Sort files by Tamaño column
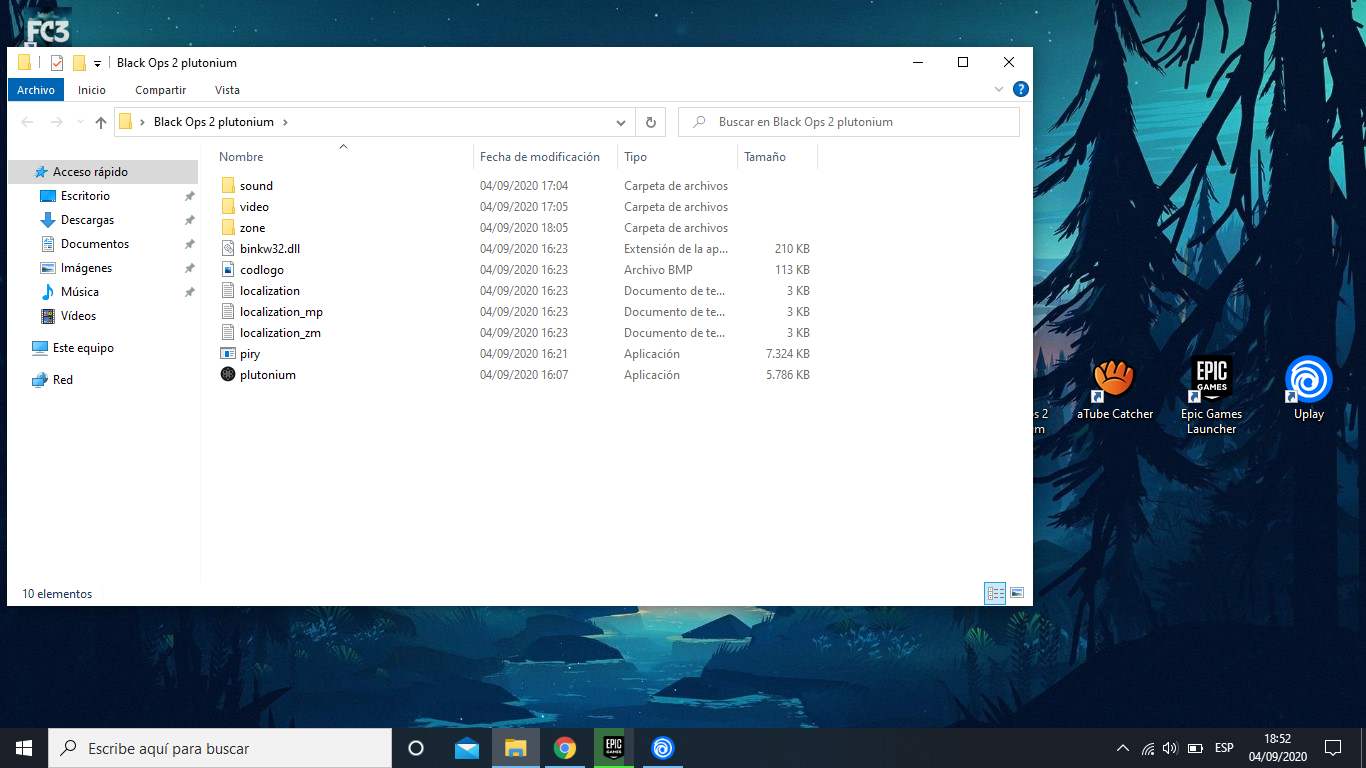 (765, 157)
